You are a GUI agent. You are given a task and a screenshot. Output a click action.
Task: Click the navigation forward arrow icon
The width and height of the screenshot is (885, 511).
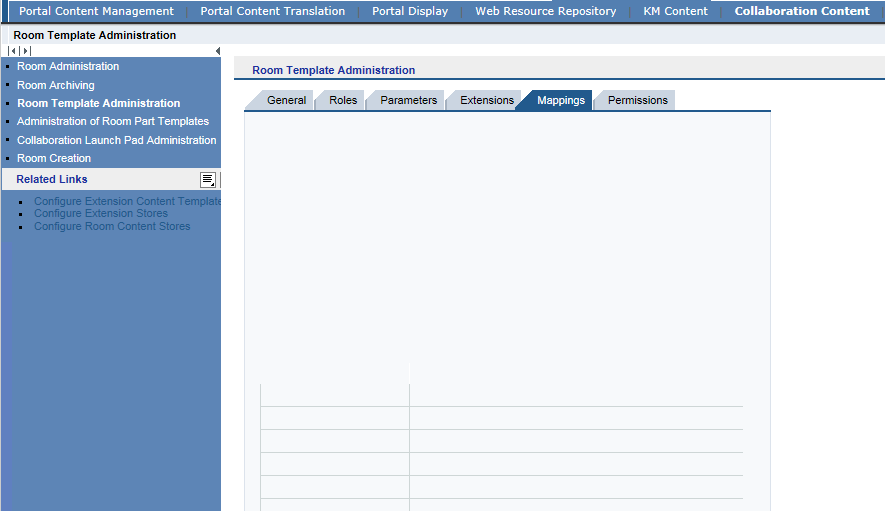(x=25, y=51)
